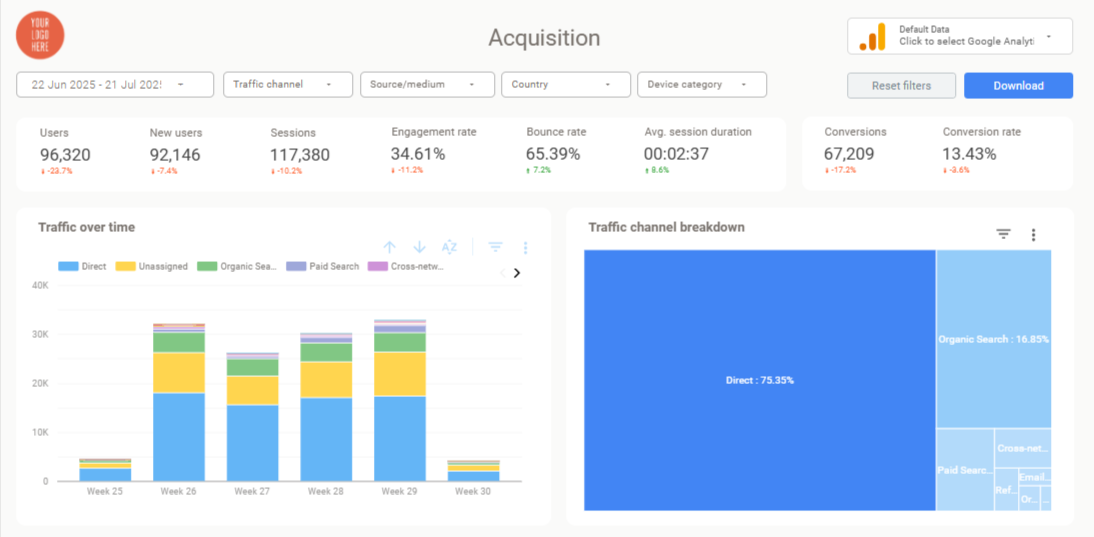Image resolution: width=1094 pixels, height=537 pixels.
Task: Show previous legend items with left chevron
Action: (502, 273)
